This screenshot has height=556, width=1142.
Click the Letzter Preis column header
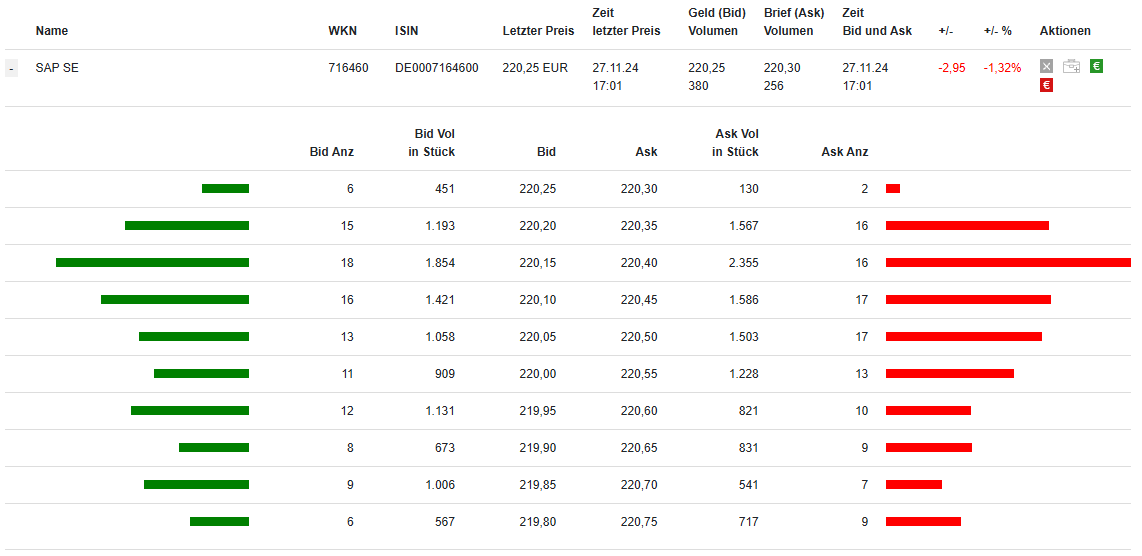tap(538, 31)
